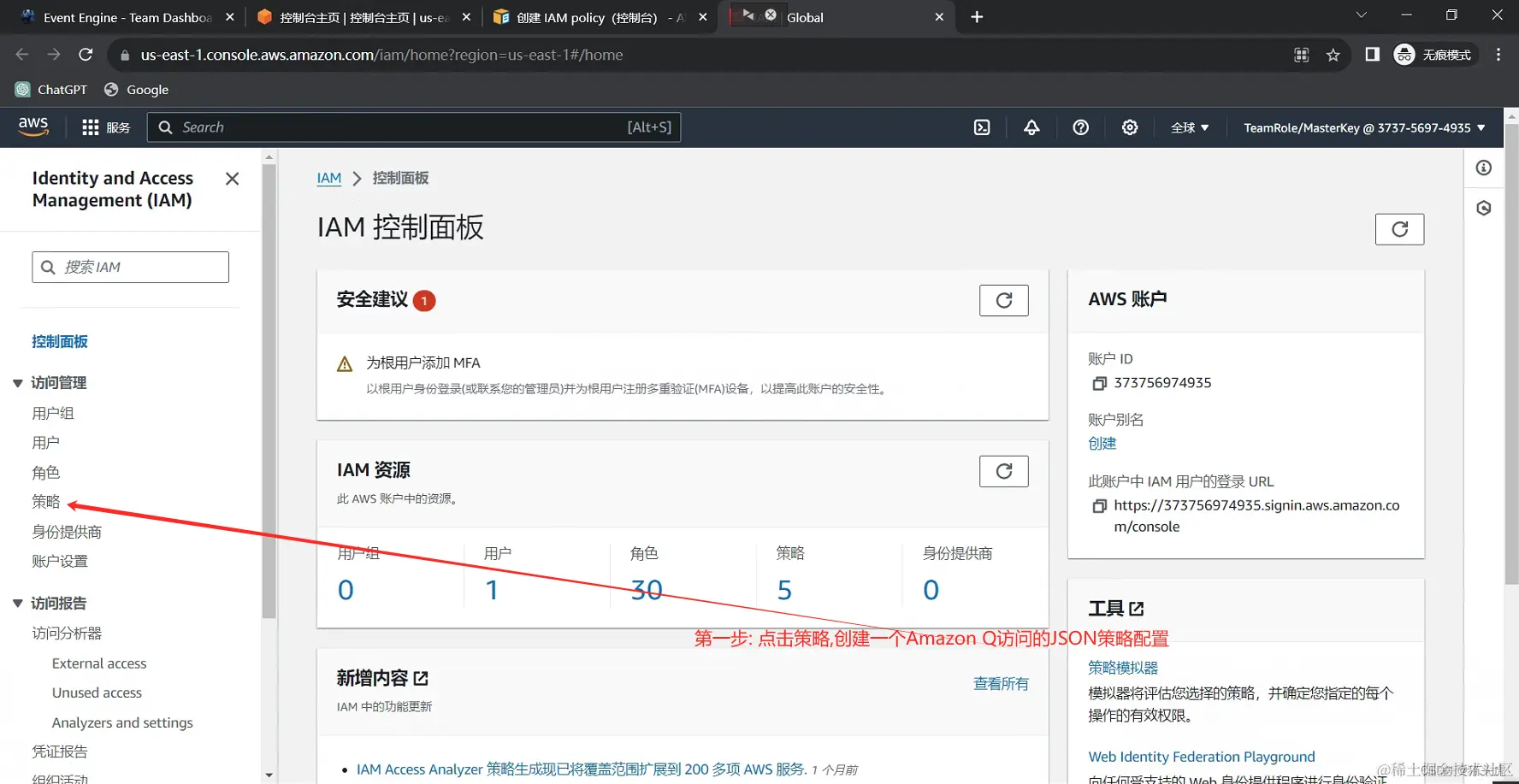Open 账户设置 in the sidebar
Viewport: 1519px width, 784px height.
pyautogui.click(x=60, y=562)
